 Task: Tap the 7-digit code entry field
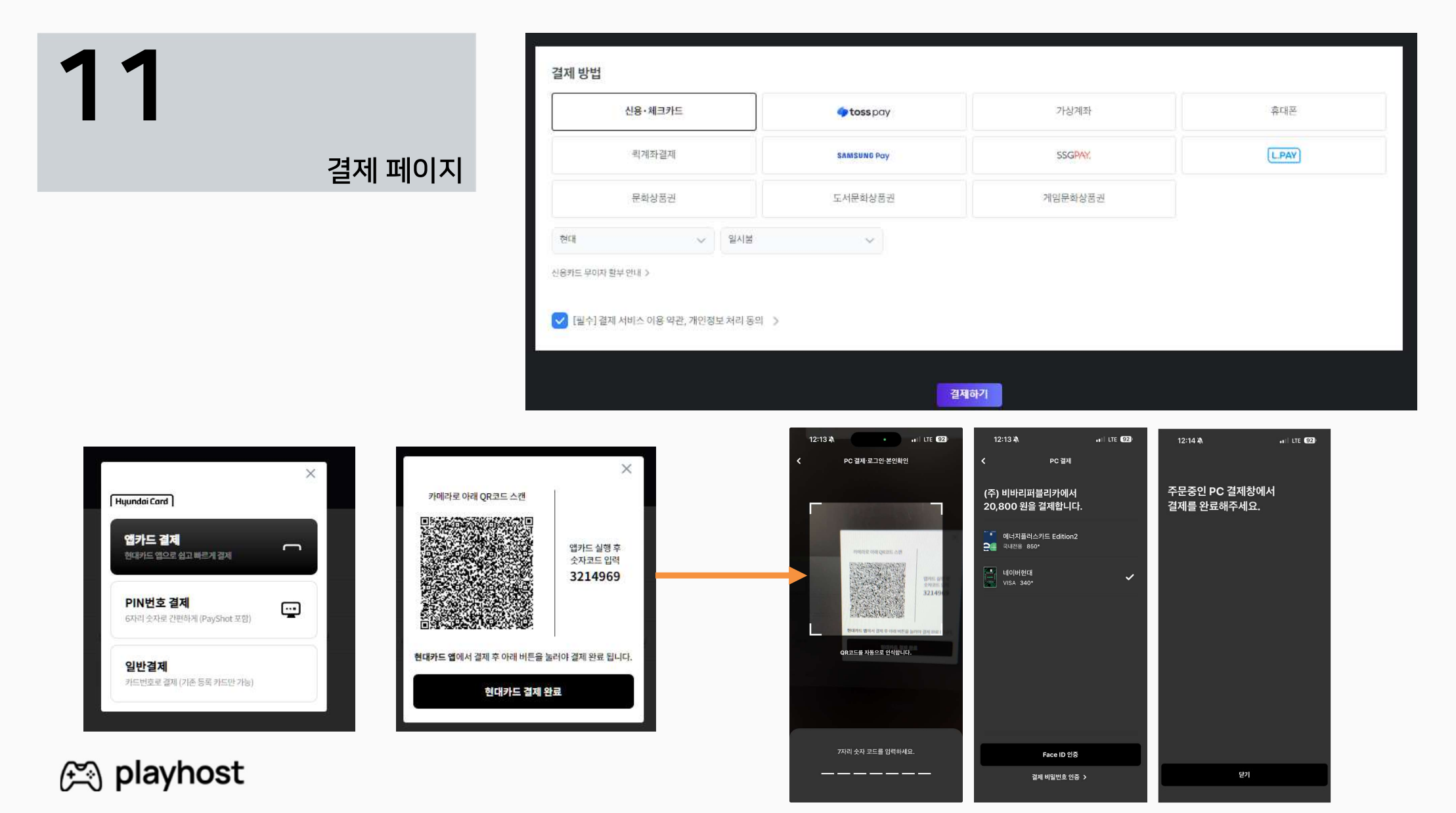pos(875,772)
